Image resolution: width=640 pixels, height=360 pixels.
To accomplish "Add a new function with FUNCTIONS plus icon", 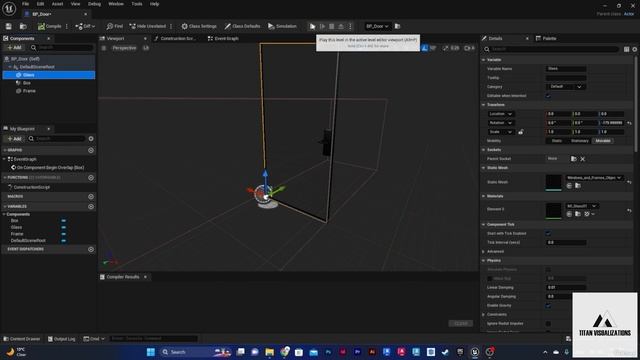I will tap(91, 178).
